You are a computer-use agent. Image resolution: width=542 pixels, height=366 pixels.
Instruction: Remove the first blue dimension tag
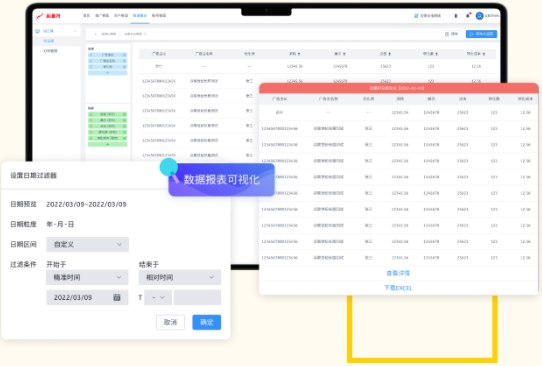click(124, 55)
